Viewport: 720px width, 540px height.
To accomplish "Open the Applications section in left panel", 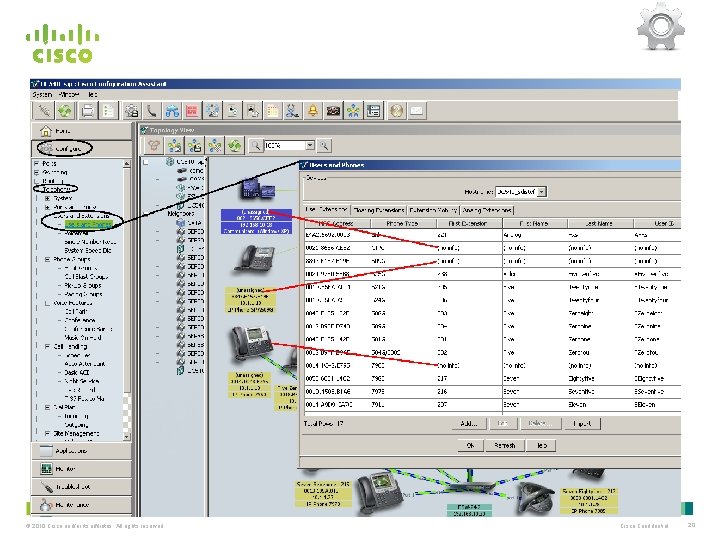I will click(81, 451).
